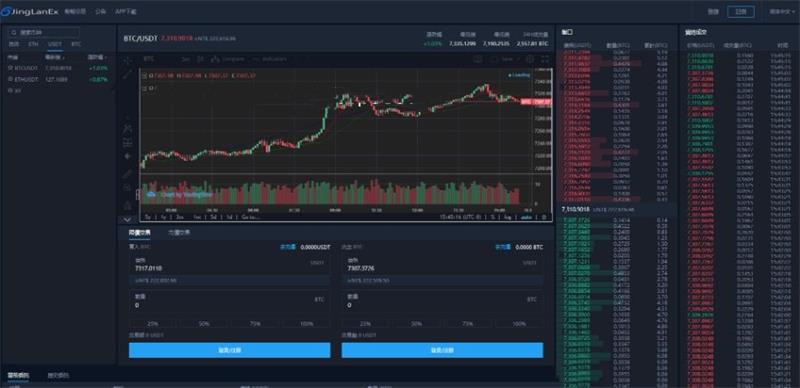Viewport: 800px width, 388px height.
Task: Open the price axis settings gear at the chart's bottom-right
Action: tap(544, 217)
